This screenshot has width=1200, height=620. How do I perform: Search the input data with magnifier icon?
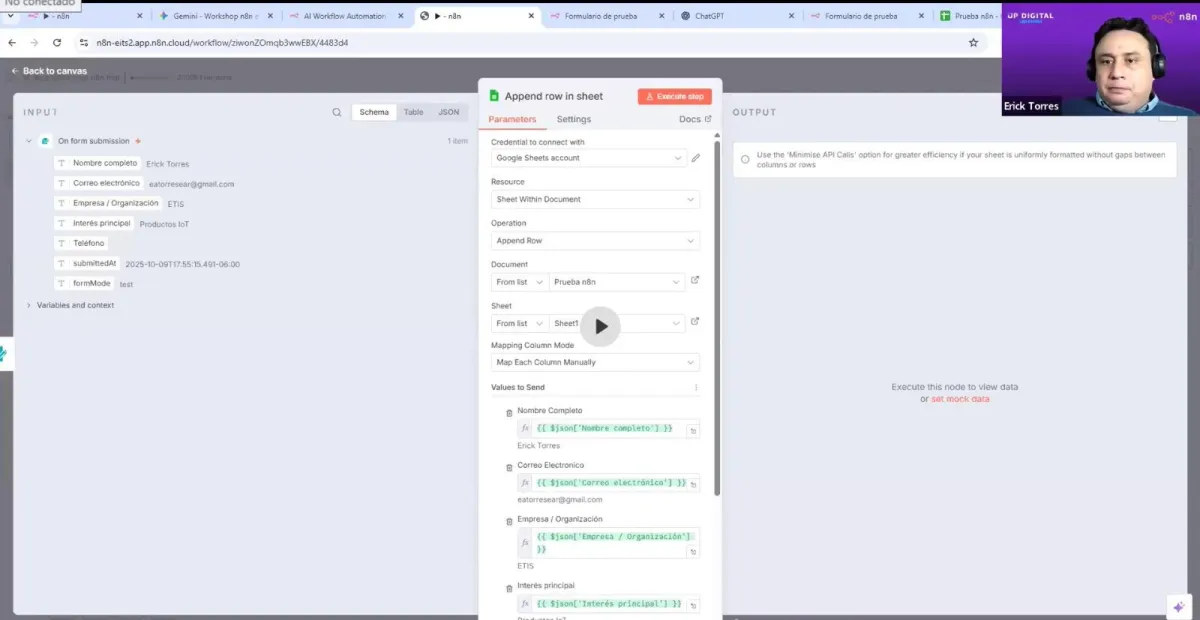[x=337, y=112]
